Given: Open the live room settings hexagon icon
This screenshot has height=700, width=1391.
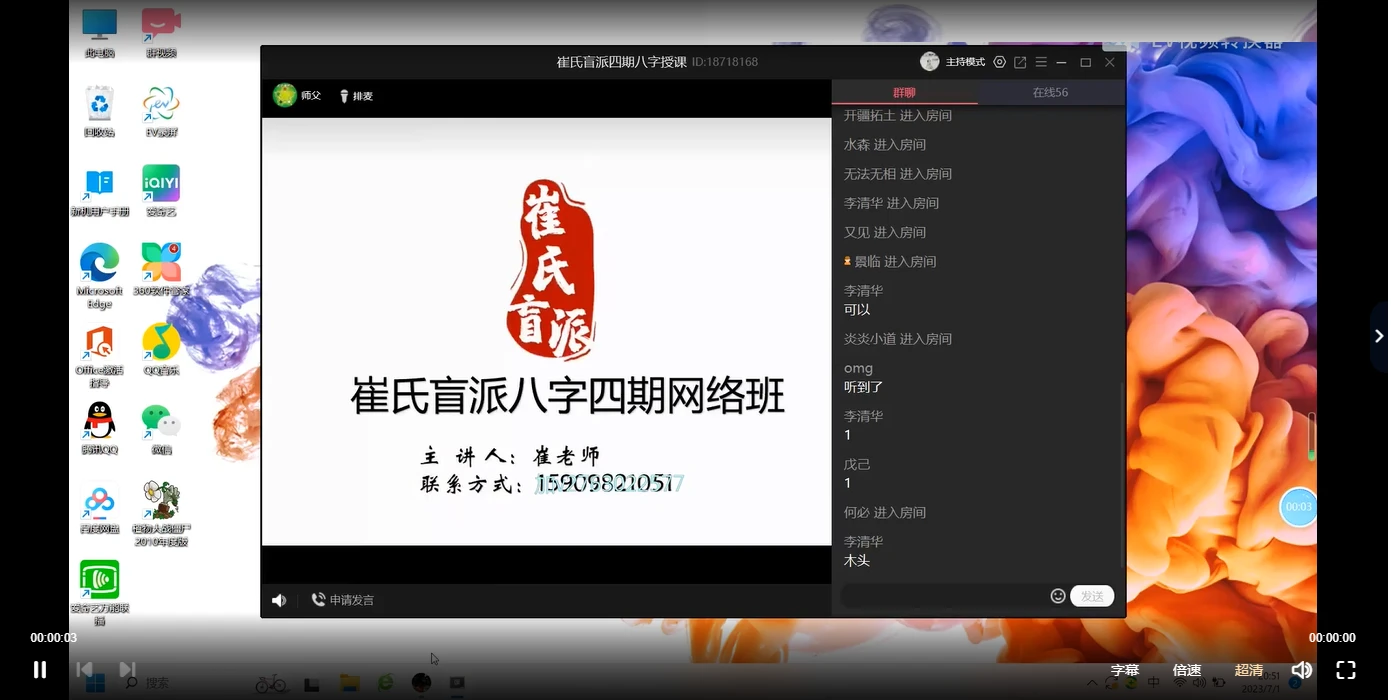Looking at the screenshot, I should [999, 62].
